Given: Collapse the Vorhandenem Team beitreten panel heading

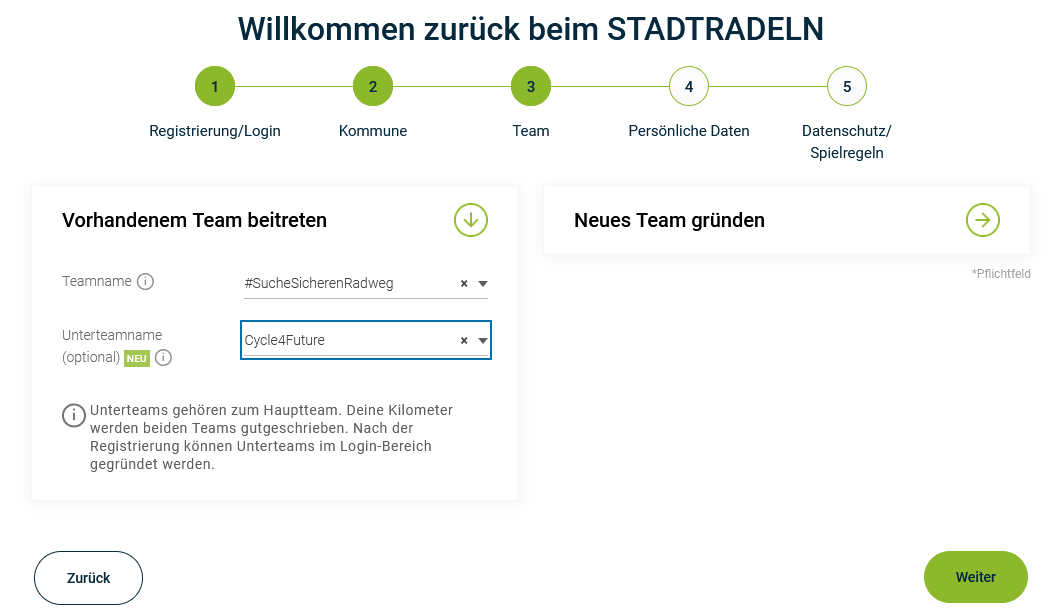Looking at the screenshot, I should coord(194,220).
